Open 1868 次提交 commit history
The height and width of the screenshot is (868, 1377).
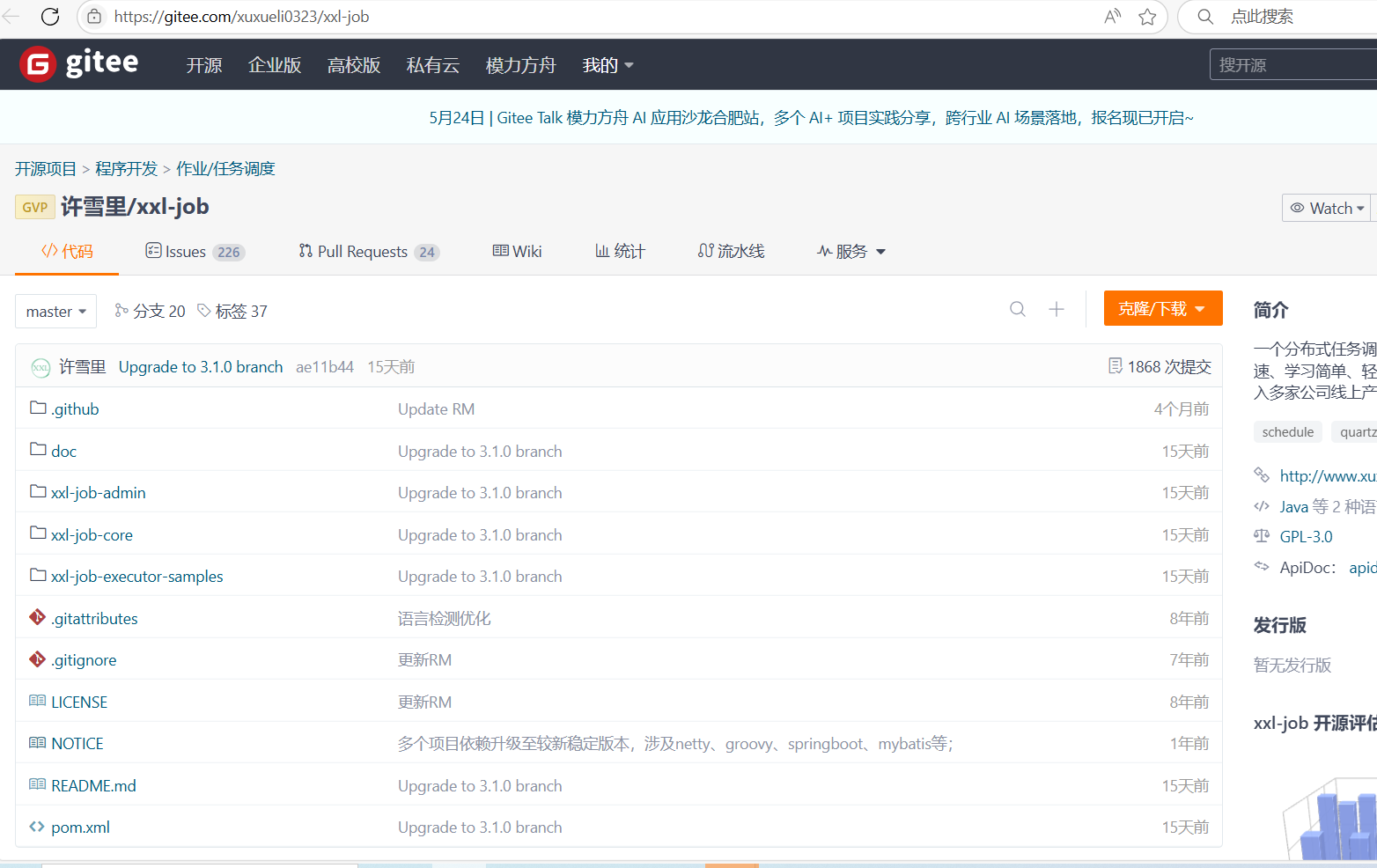pos(1160,366)
